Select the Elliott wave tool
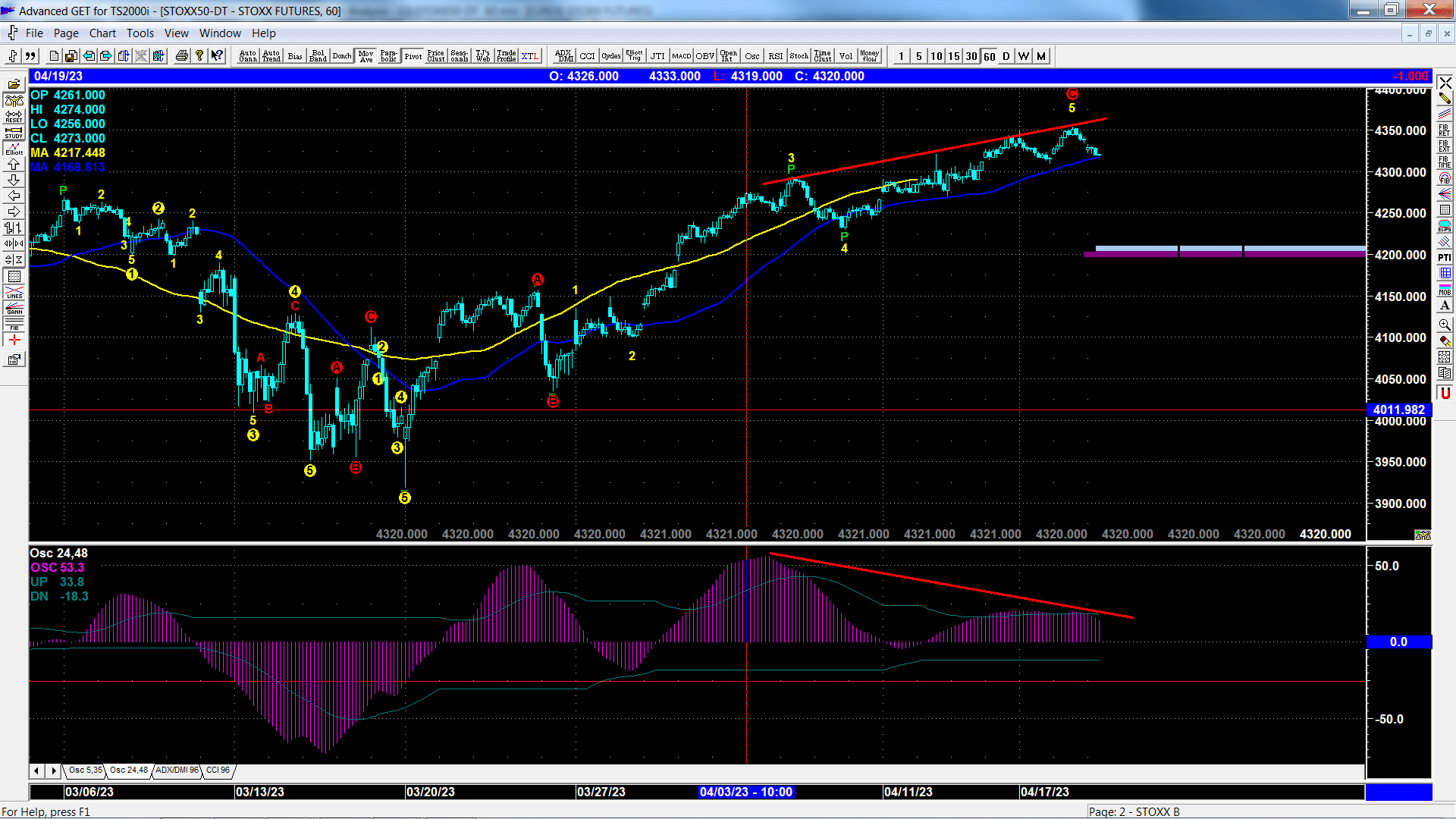Image resolution: width=1456 pixels, height=819 pixels. tap(14, 149)
